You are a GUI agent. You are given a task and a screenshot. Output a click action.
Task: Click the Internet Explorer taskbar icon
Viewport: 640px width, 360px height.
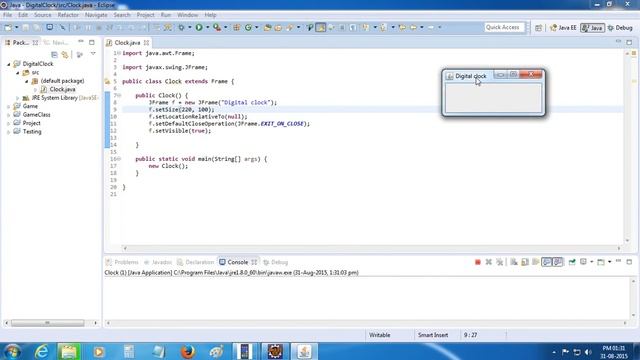pos(42,351)
